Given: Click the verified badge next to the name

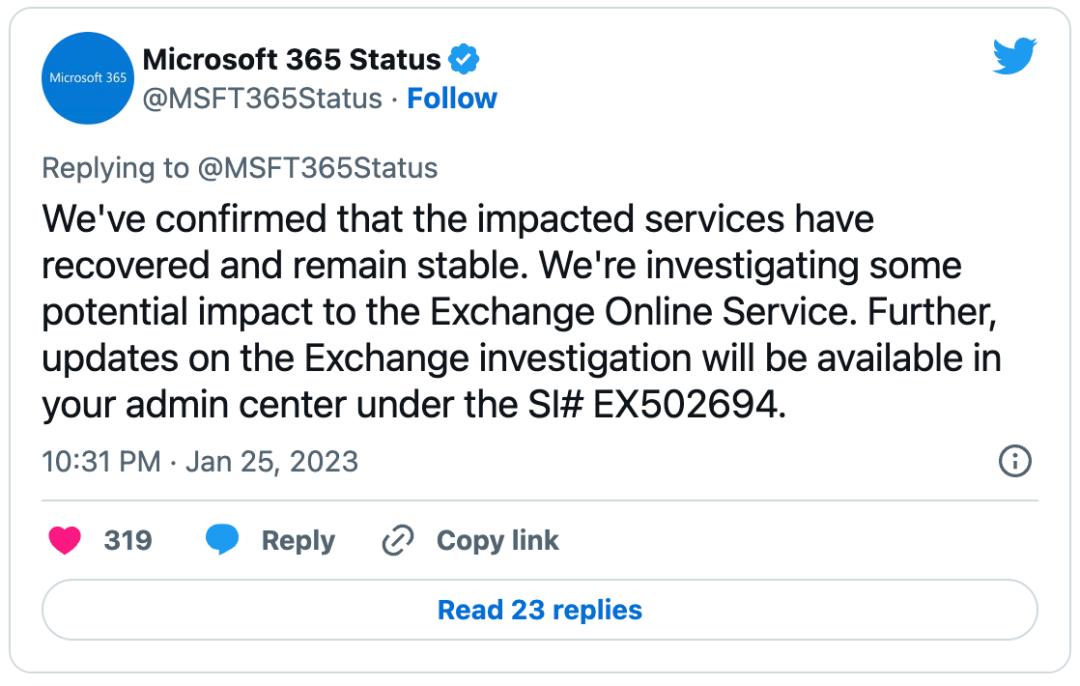Looking at the screenshot, I should 464,59.
